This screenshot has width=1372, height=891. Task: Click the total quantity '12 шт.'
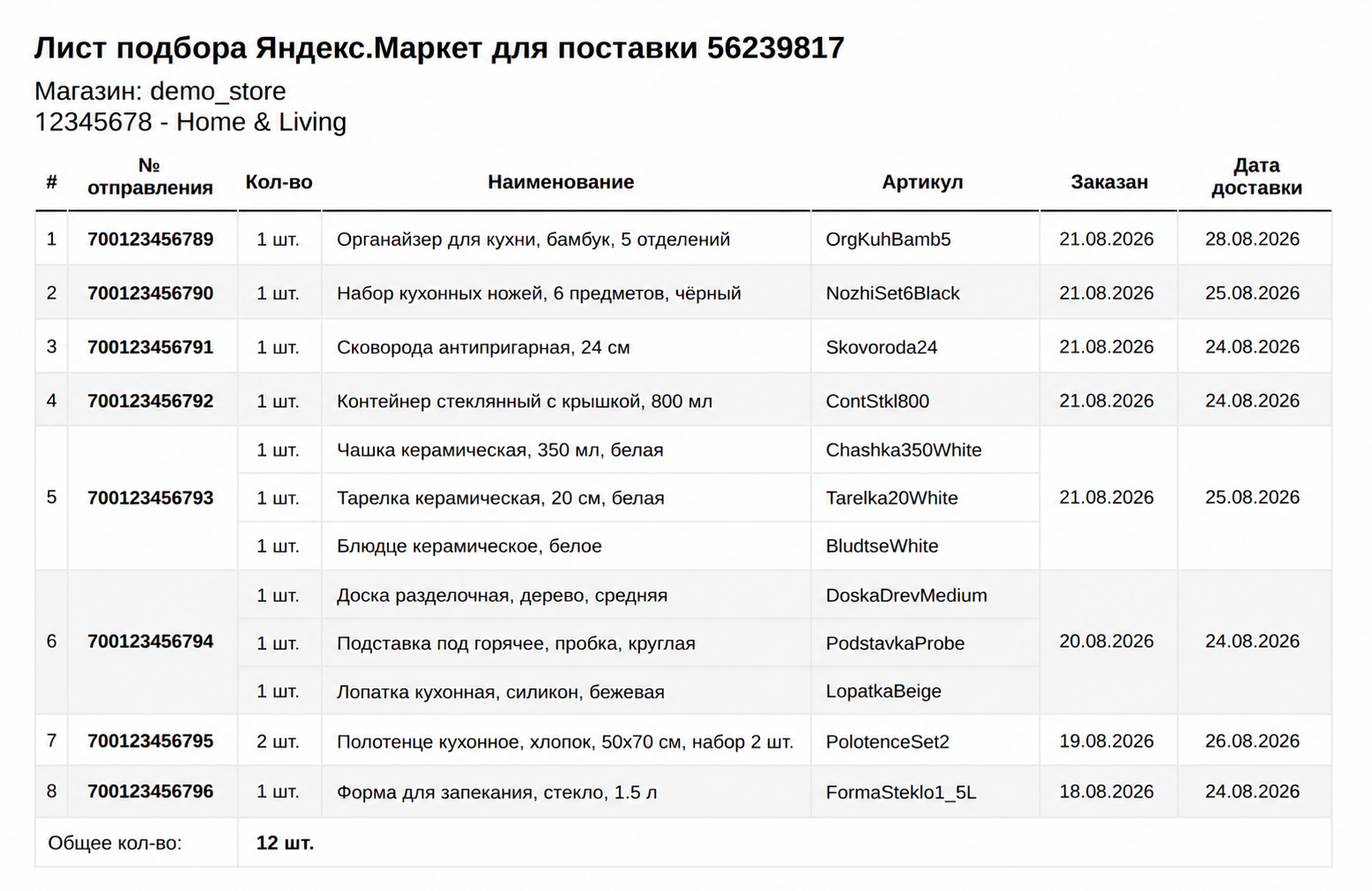285,843
